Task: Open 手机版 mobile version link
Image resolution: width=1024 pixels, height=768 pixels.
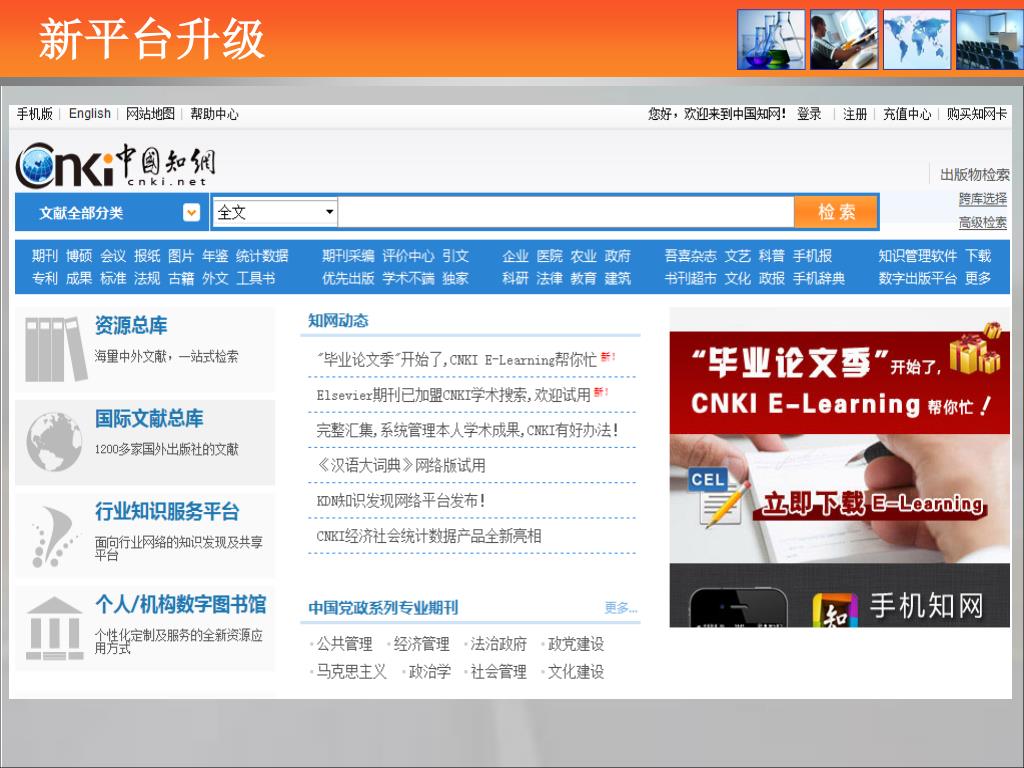Action: (x=35, y=114)
